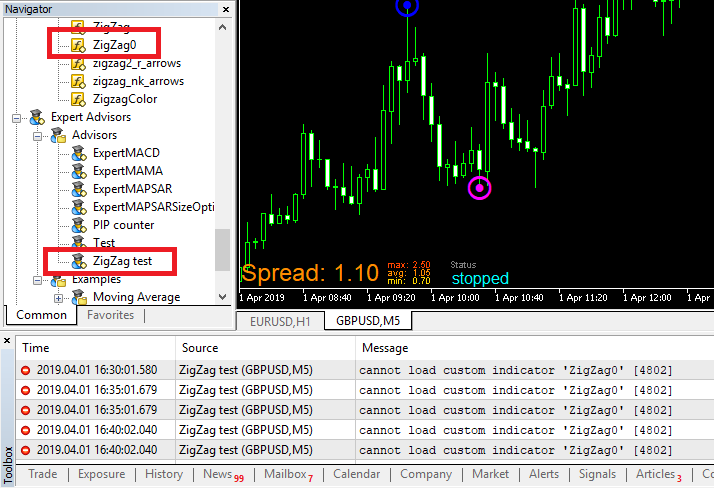Click the ExpertMAPSARSizeOpti advisor icon
This screenshot has height=488, width=714.
(x=79, y=207)
